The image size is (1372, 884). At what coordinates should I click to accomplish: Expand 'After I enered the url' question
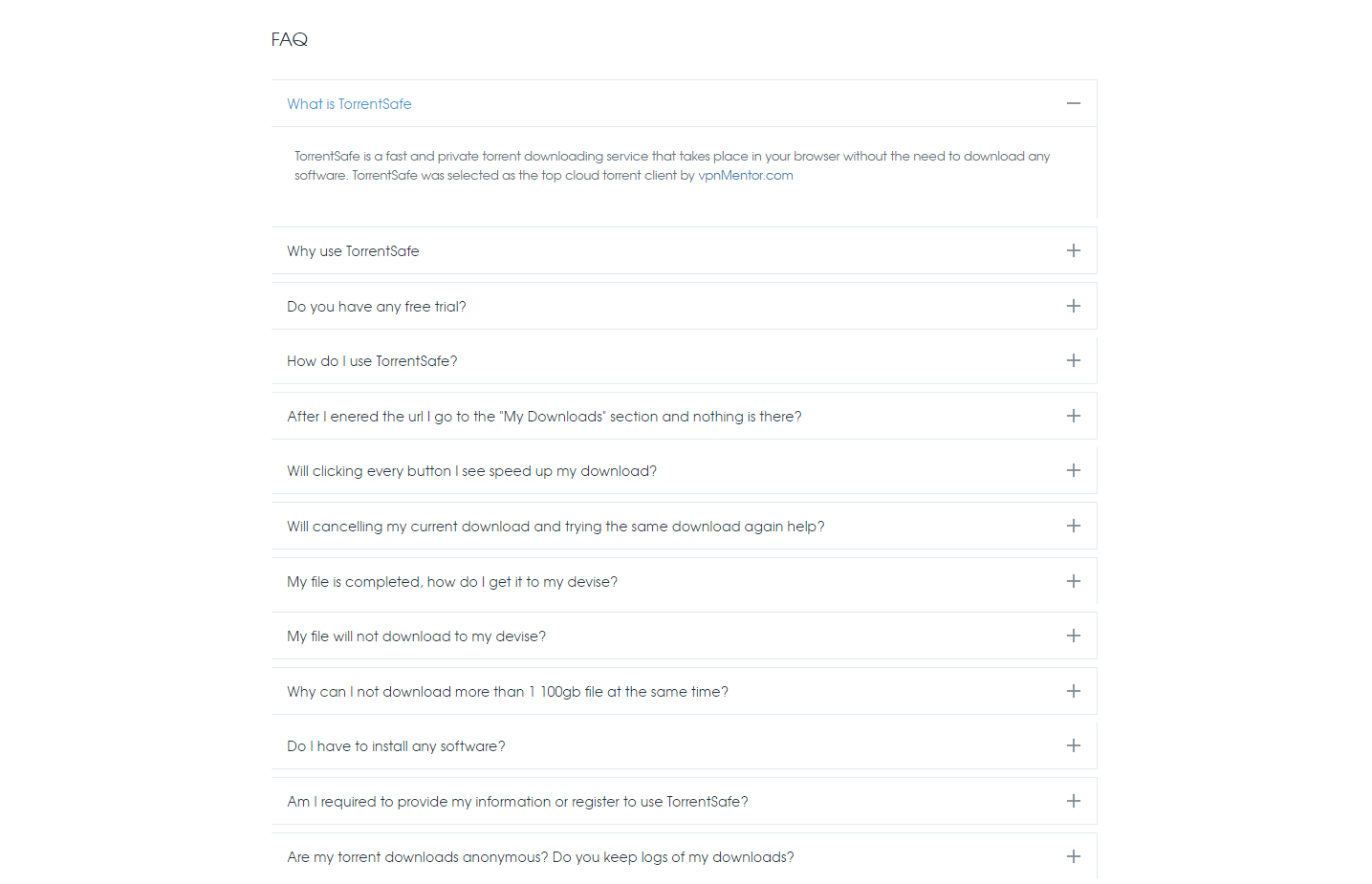[x=544, y=417]
